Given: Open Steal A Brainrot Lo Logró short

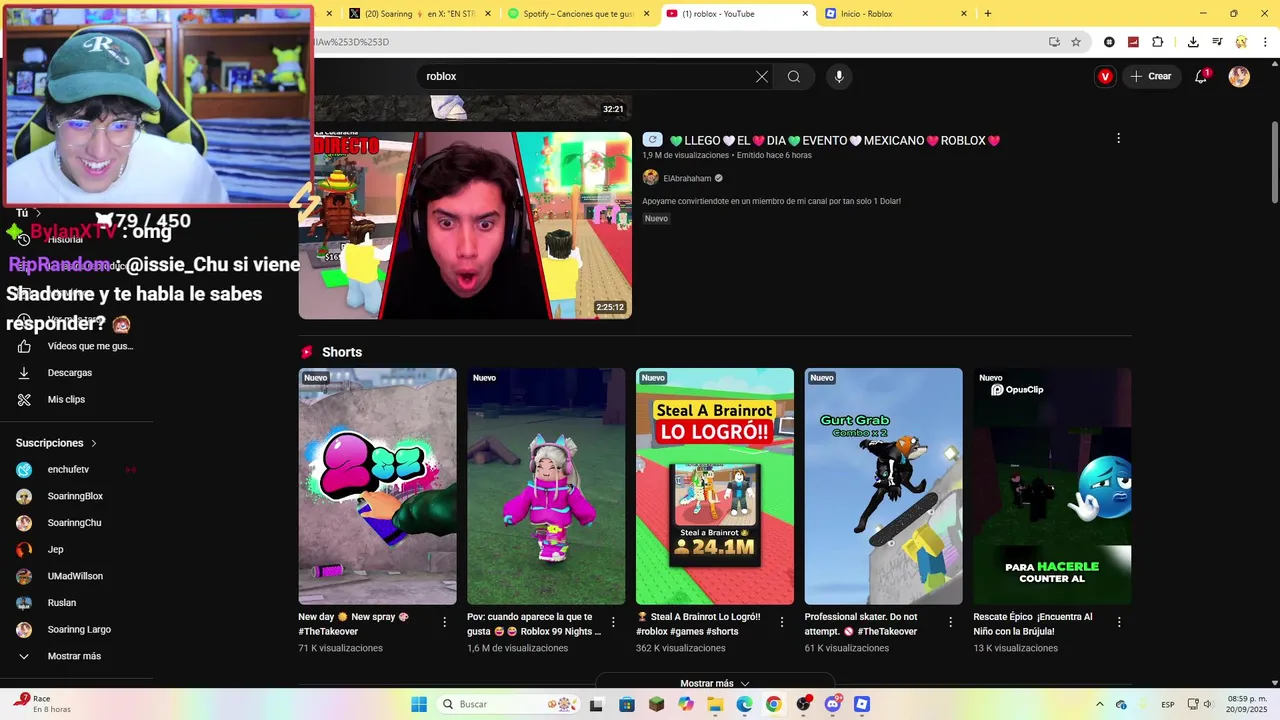Looking at the screenshot, I should tap(715, 486).
